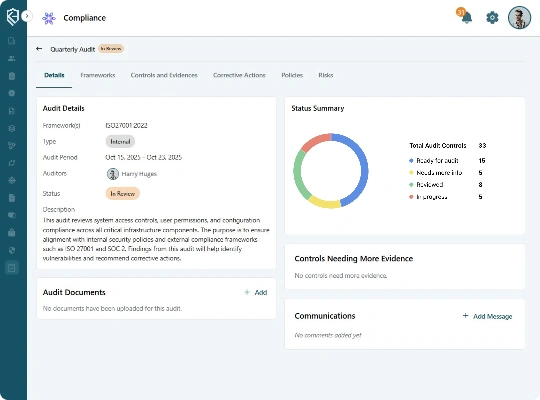Click the Communications heading

[x=325, y=316]
